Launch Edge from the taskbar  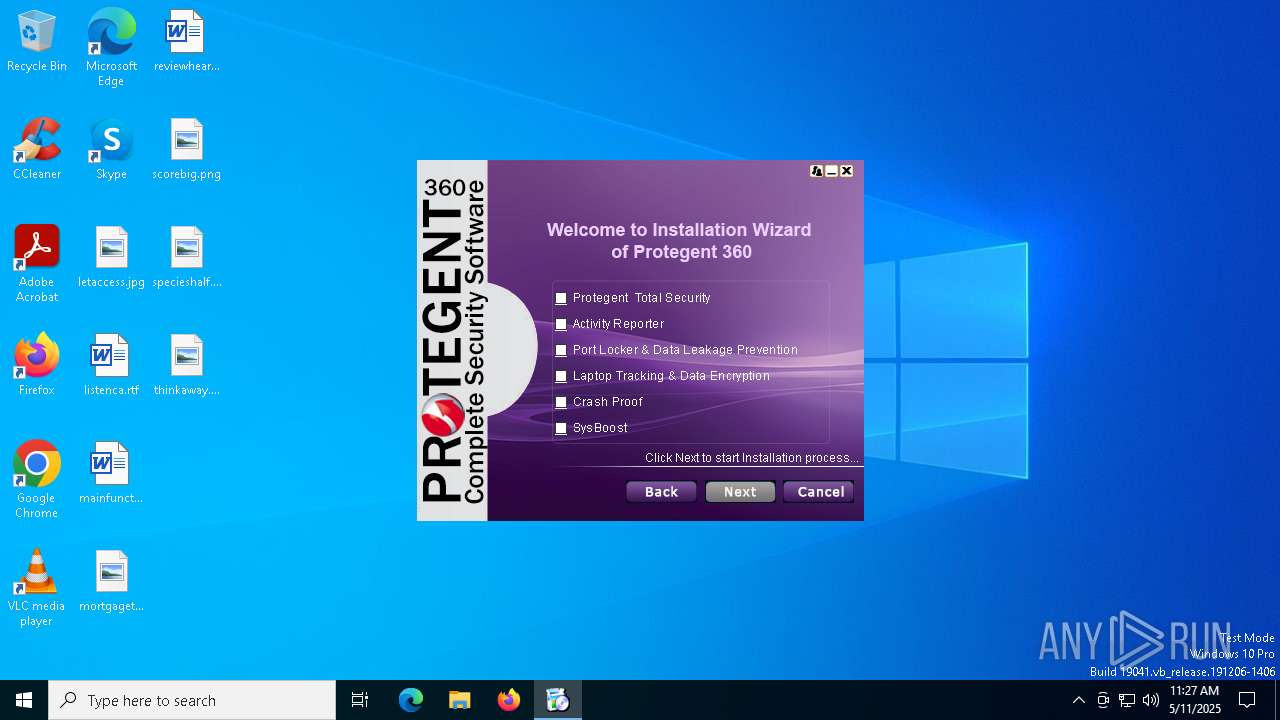tap(411, 700)
